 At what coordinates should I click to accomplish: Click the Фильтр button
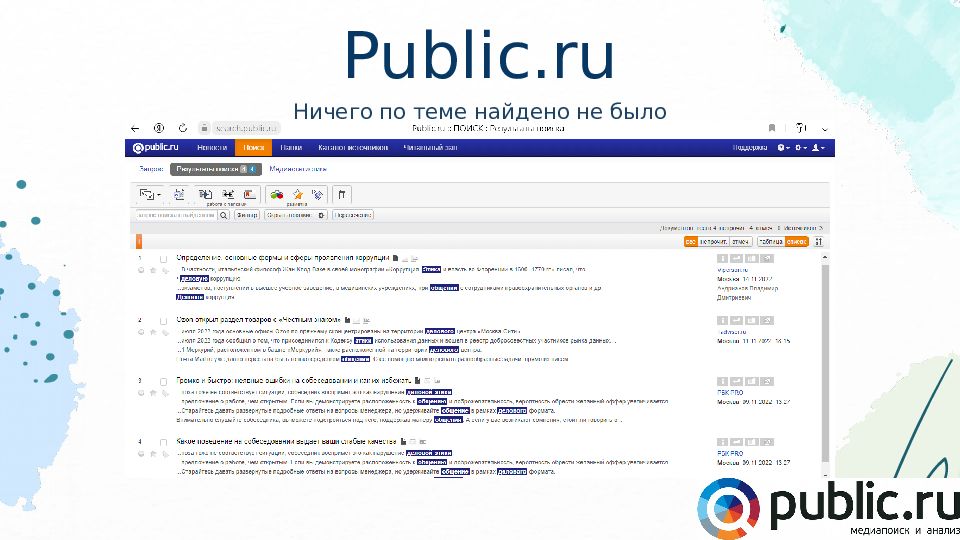point(247,215)
